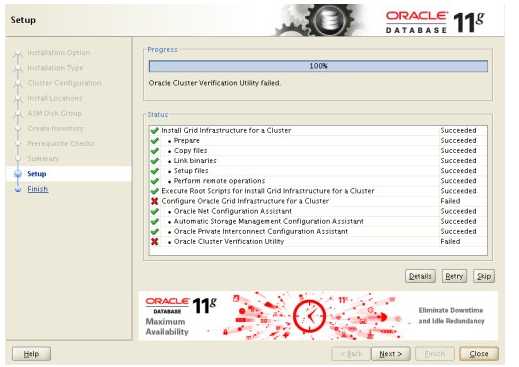Click the Close button
This screenshot has height=367, width=519.
point(479,354)
